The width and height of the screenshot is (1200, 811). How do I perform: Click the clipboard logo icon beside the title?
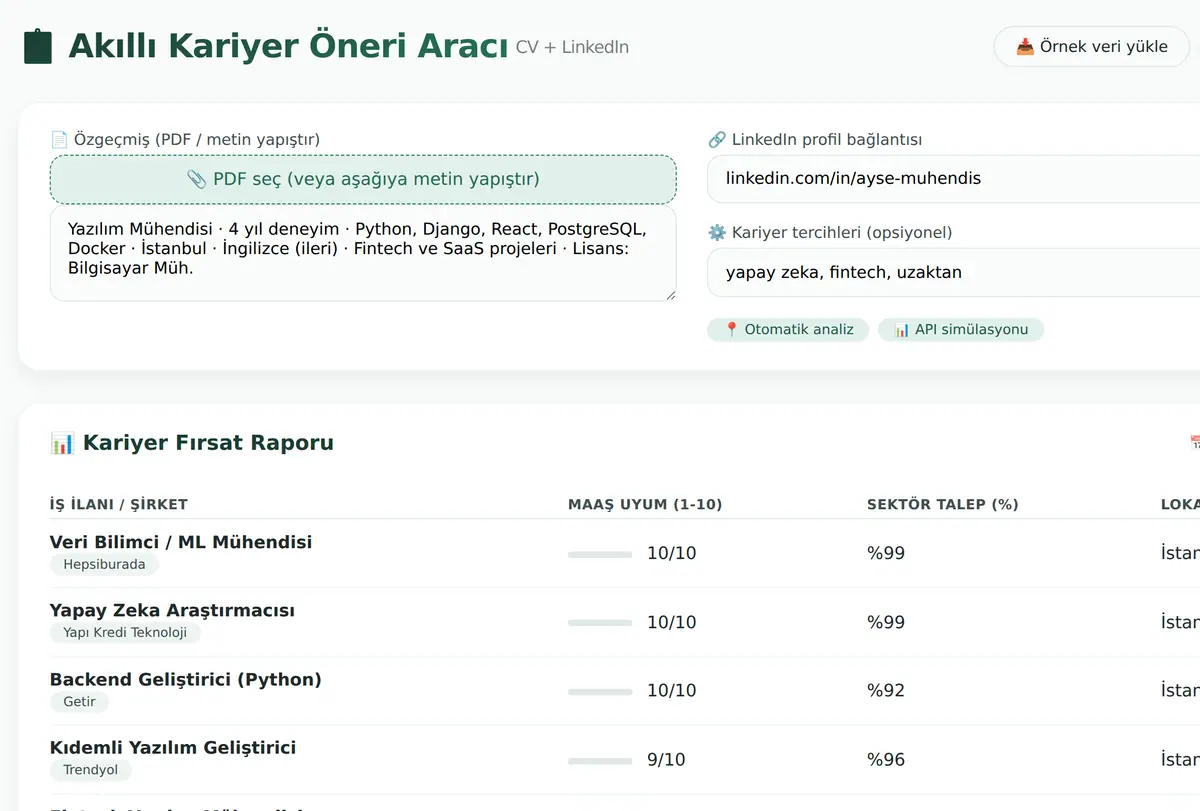point(37,46)
